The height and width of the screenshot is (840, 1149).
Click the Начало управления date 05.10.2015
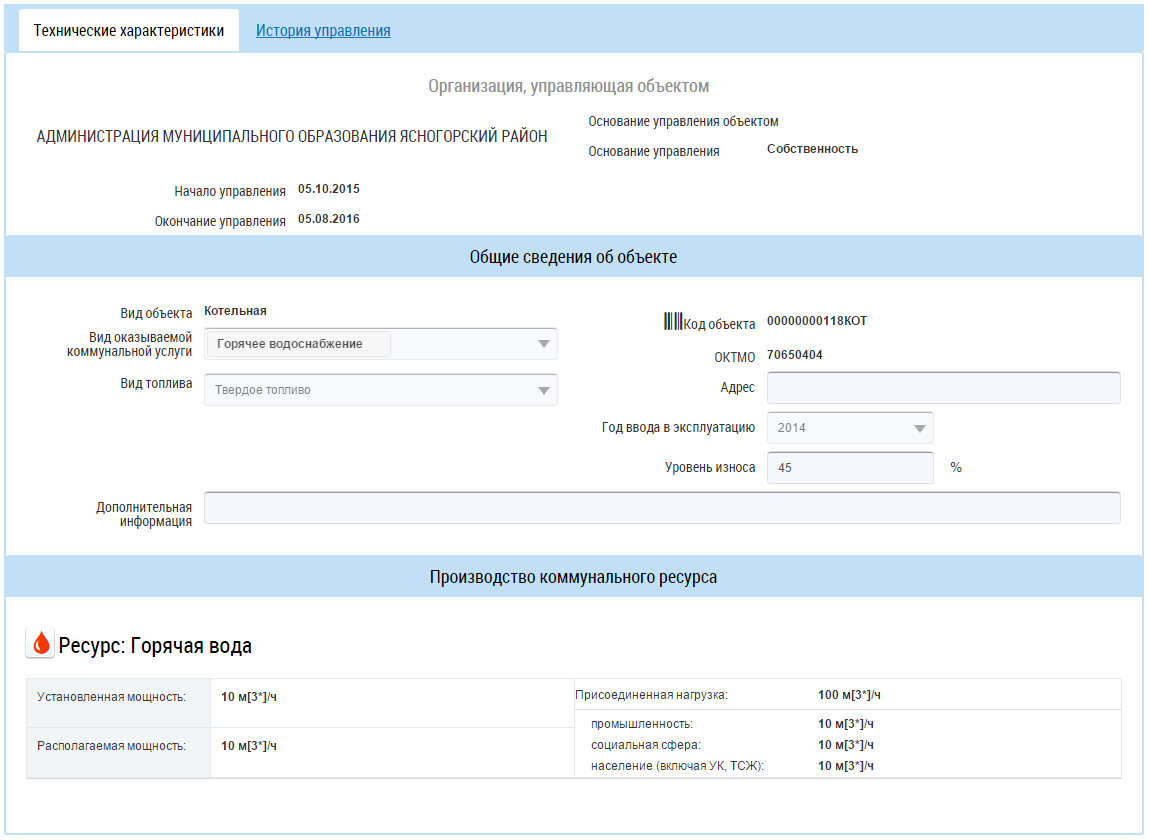(329, 189)
